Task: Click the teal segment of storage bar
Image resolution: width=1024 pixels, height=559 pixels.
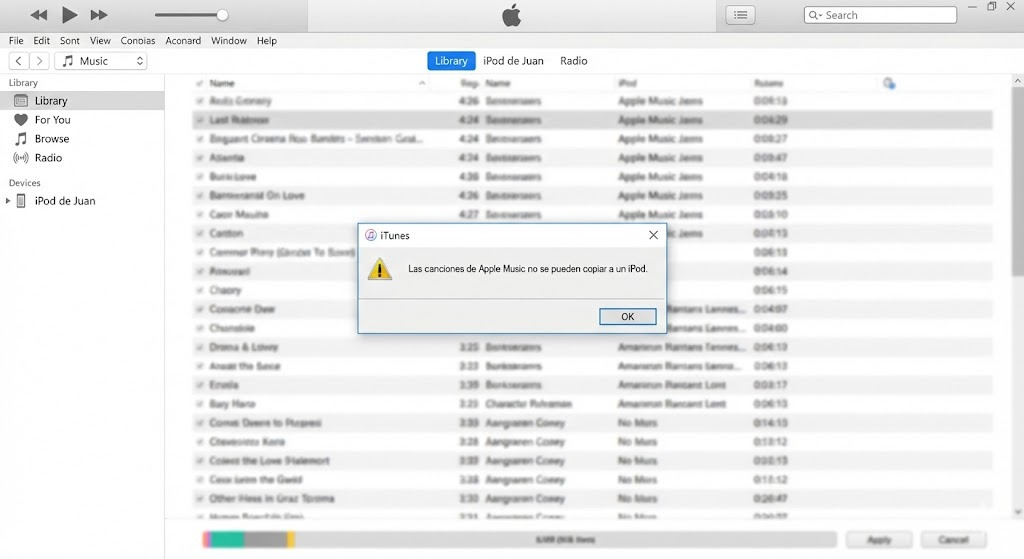Action: [x=227, y=539]
